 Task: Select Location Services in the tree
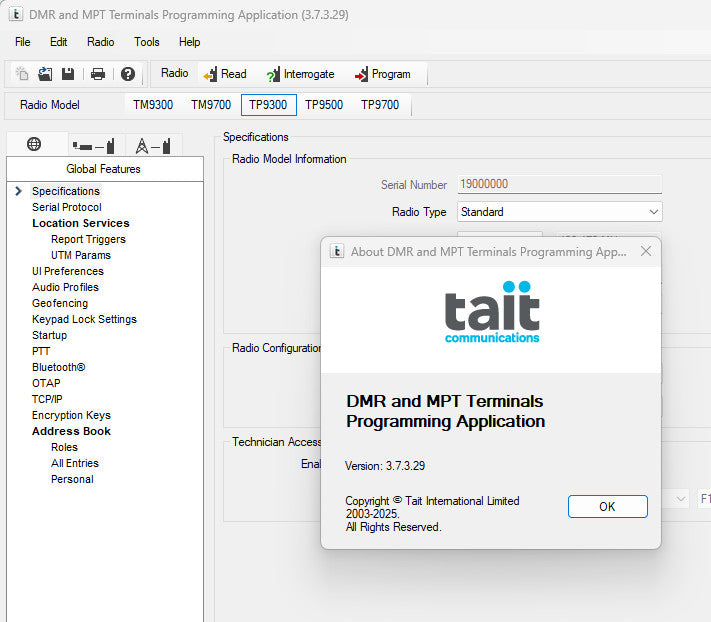click(x=81, y=223)
